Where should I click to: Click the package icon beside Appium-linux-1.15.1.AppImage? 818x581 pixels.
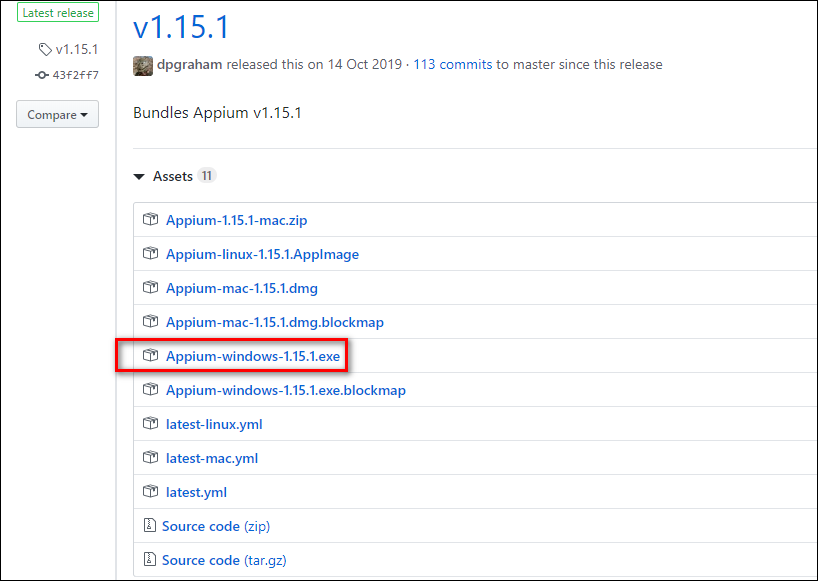pos(150,253)
